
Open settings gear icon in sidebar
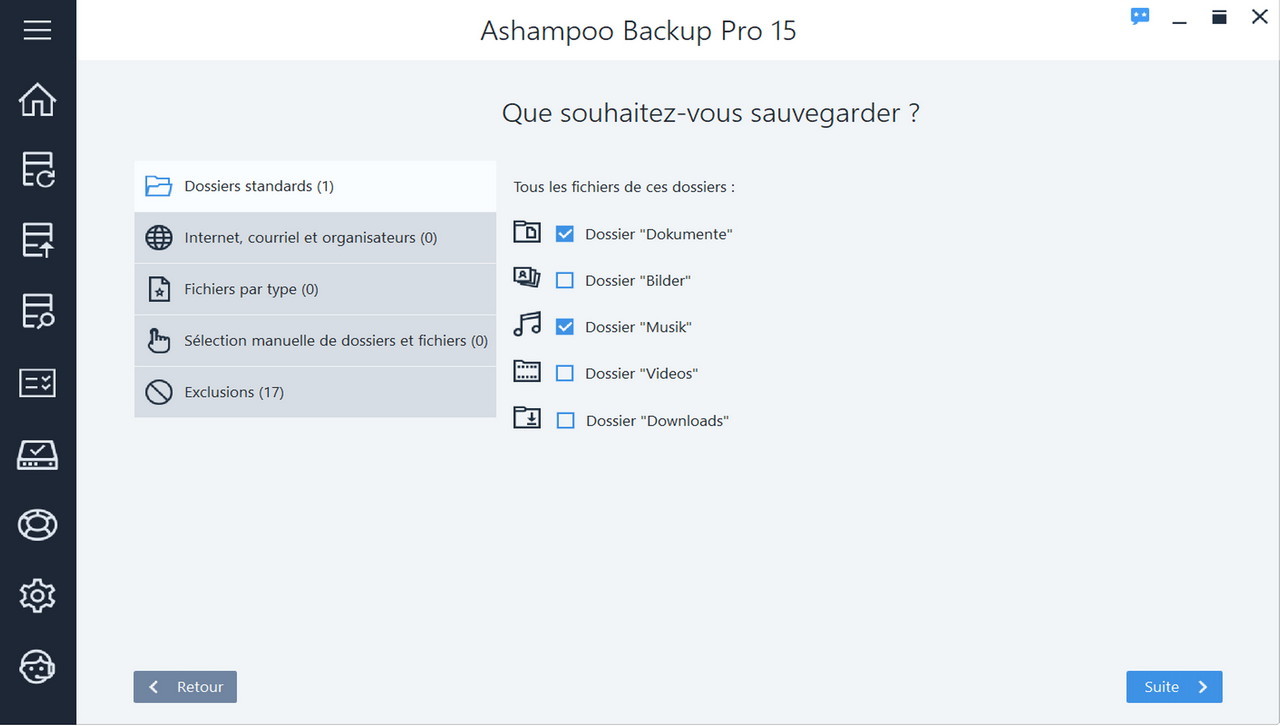pyautogui.click(x=37, y=596)
